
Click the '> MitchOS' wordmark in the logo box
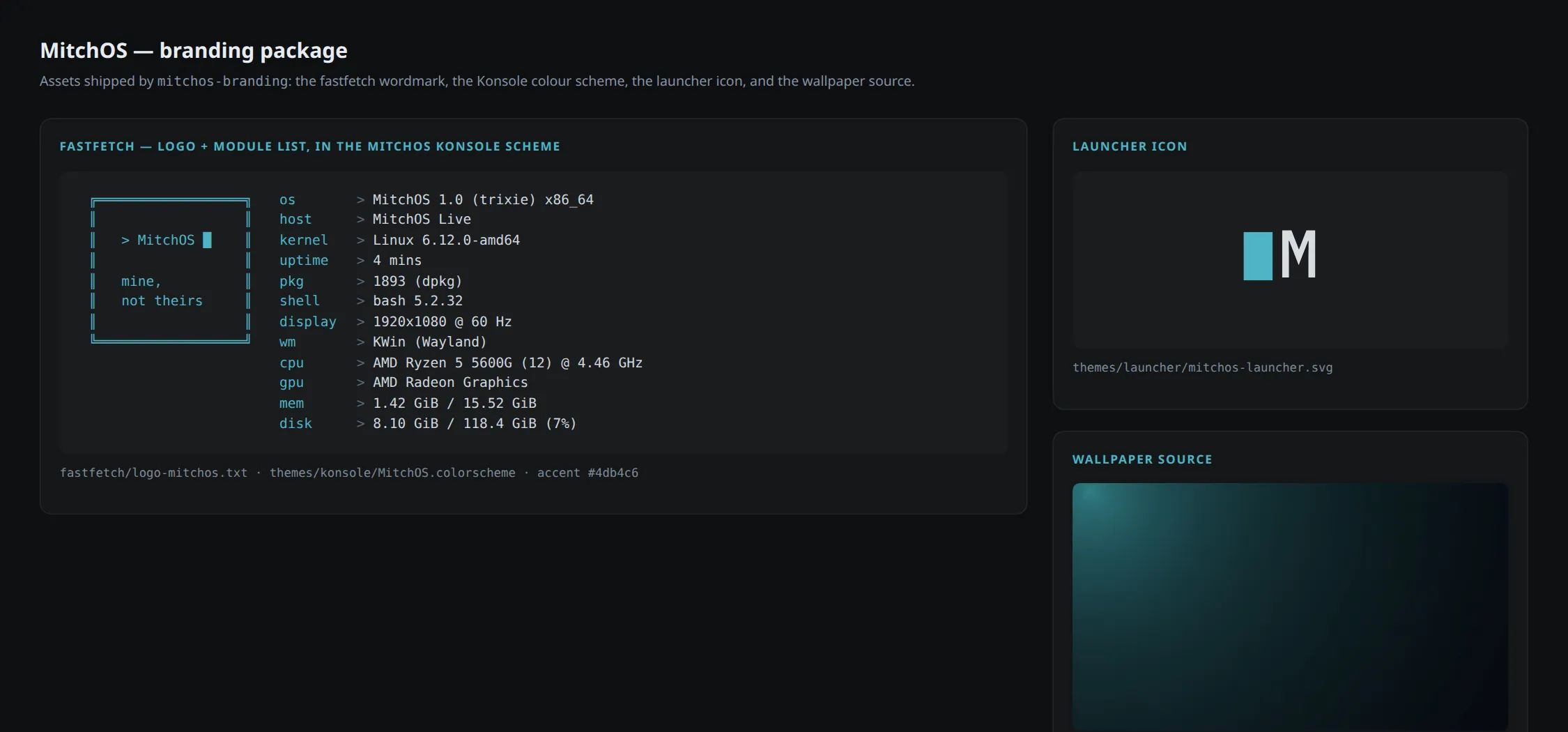click(158, 241)
